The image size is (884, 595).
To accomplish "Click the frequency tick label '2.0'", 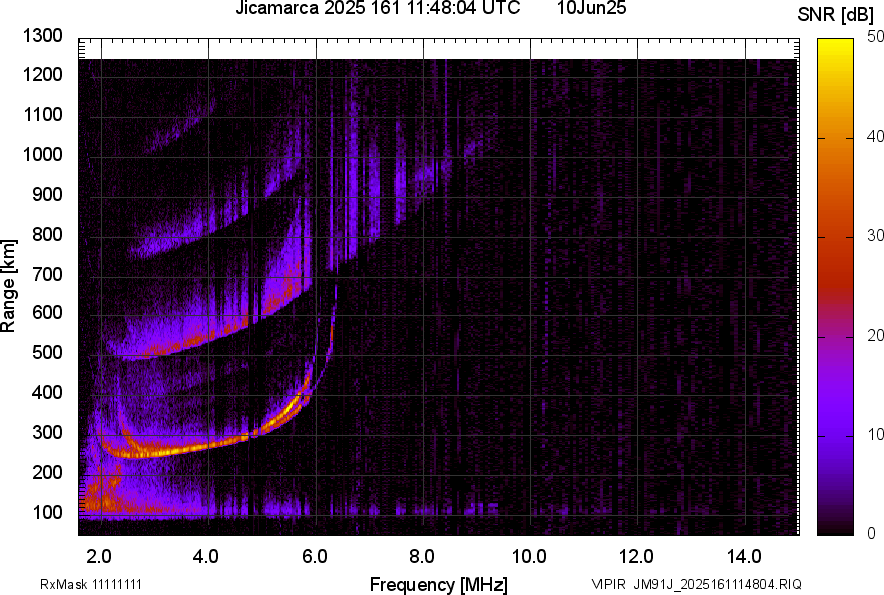I will (x=99, y=557).
